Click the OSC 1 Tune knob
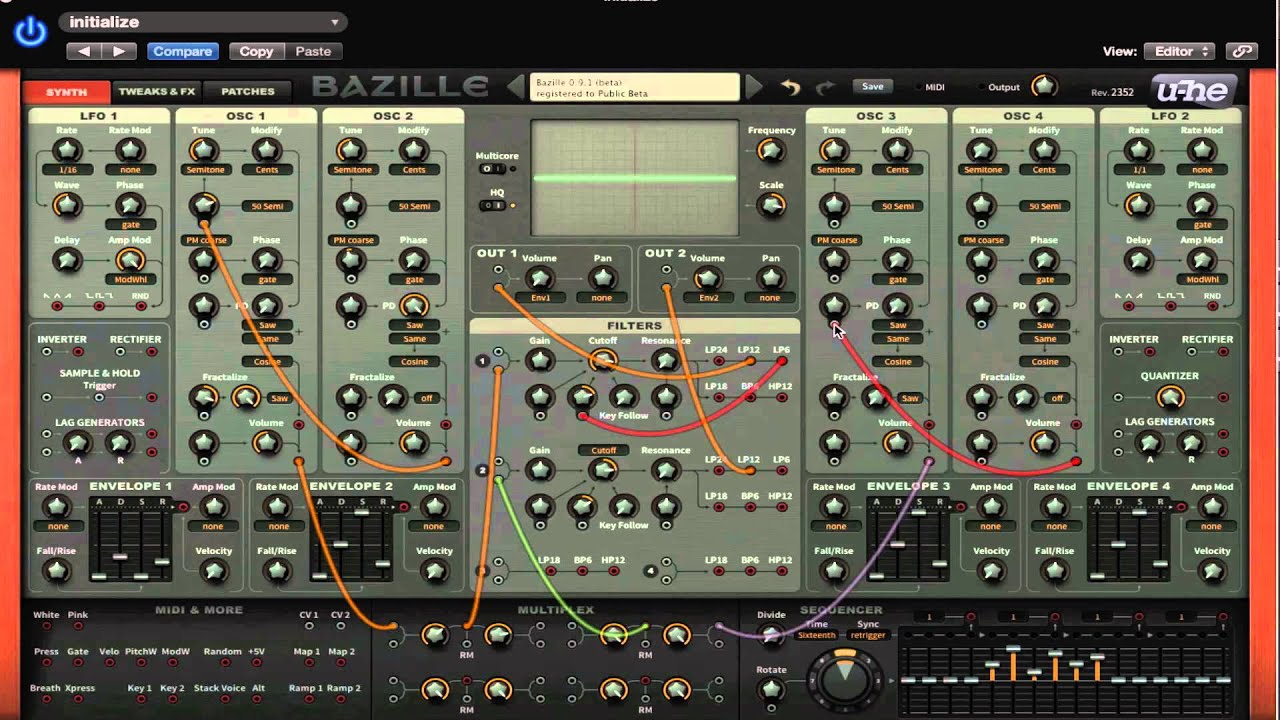 coord(204,151)
